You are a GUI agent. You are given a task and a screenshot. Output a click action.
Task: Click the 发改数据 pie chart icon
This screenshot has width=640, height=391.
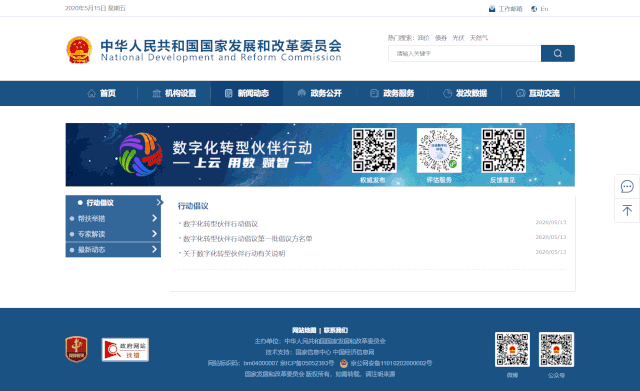(447, 93)
